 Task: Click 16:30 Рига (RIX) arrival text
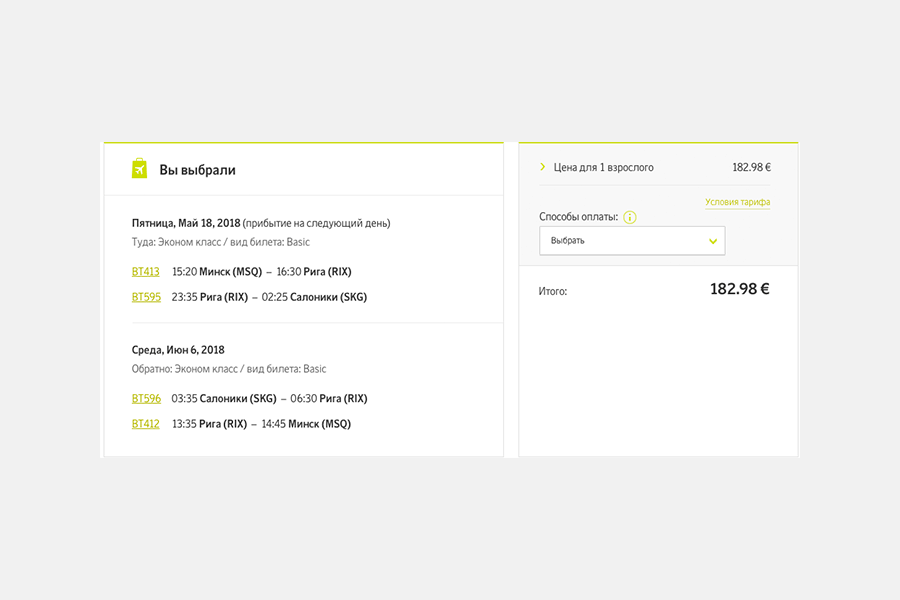click(314, 272)
